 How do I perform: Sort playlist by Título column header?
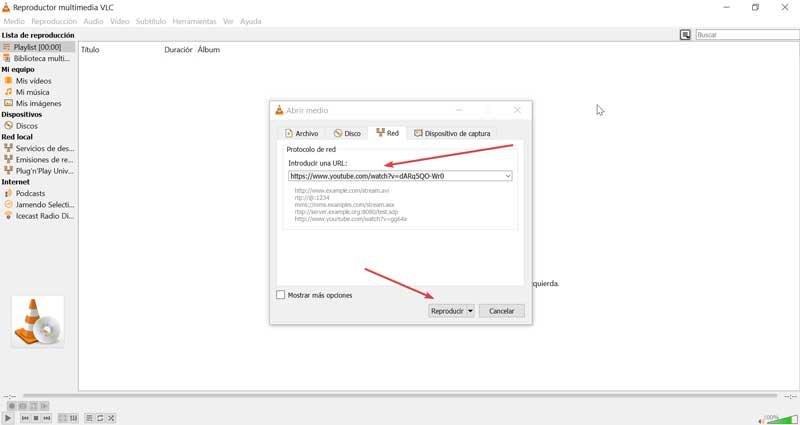coord(90,49)
